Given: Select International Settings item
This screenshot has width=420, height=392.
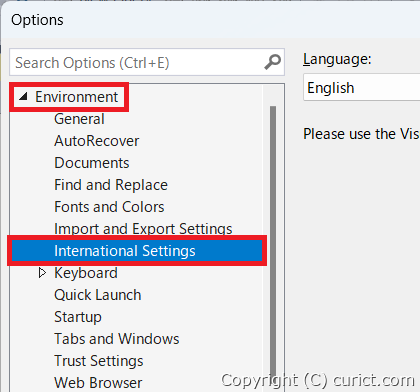Looking at the screenshot, I should point(137,251).
